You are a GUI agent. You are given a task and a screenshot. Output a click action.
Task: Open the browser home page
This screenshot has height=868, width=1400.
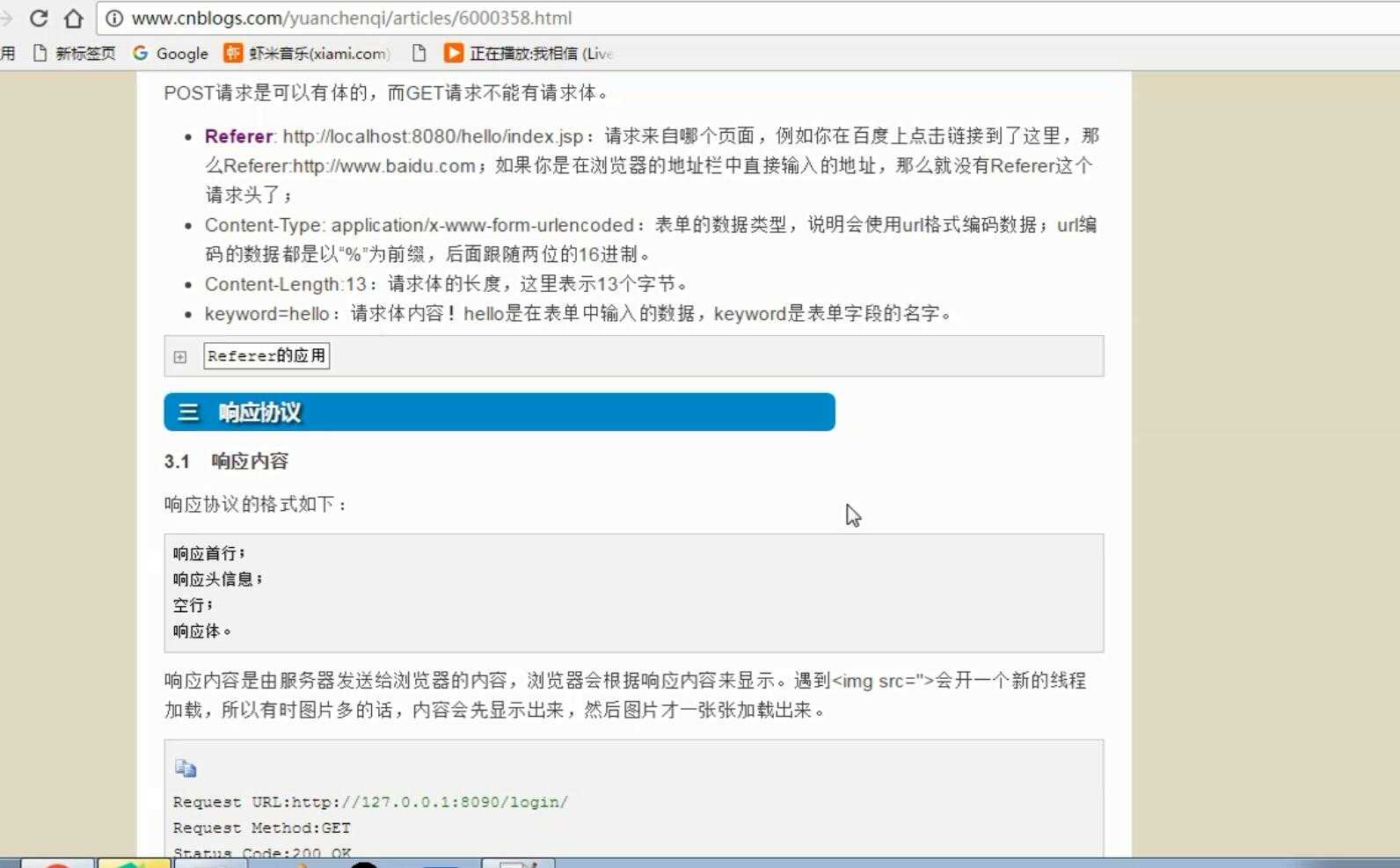[x=74, y=18]
